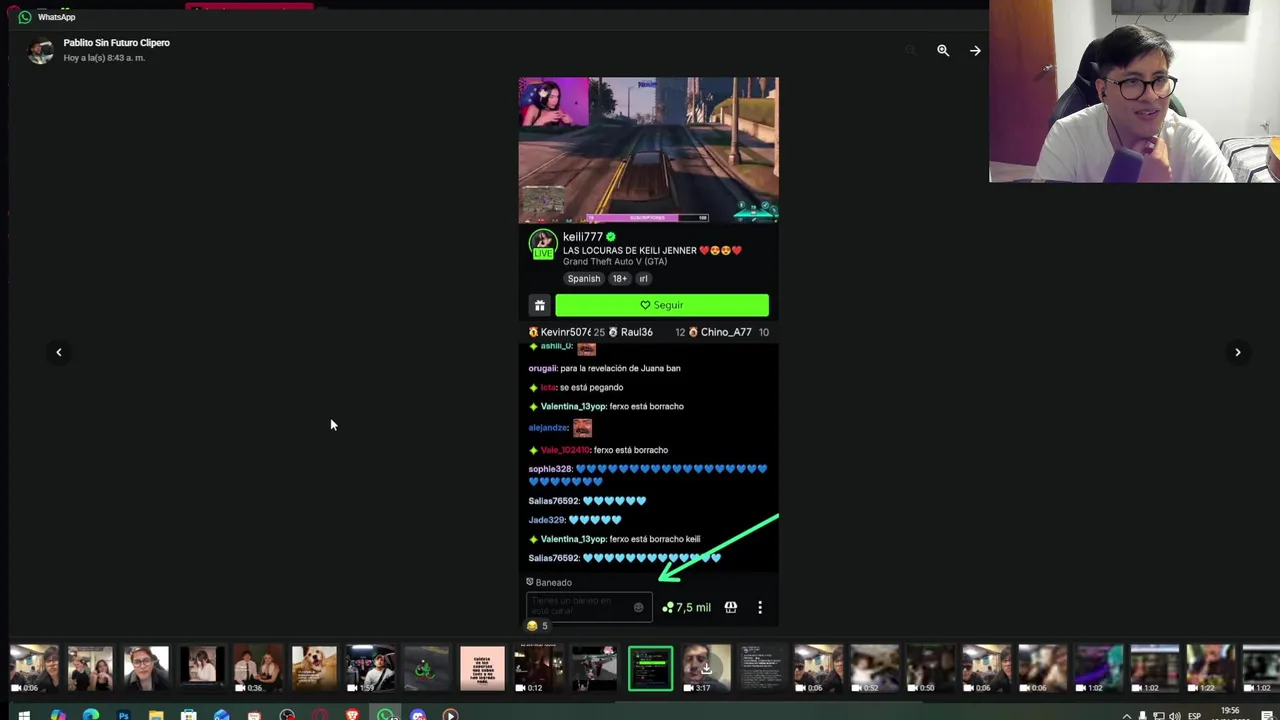Screen dimensions: 1280x720
Task: Click the timestamp Hoy a la(s) 8:43 a. m.
Action: pos(104,58)
